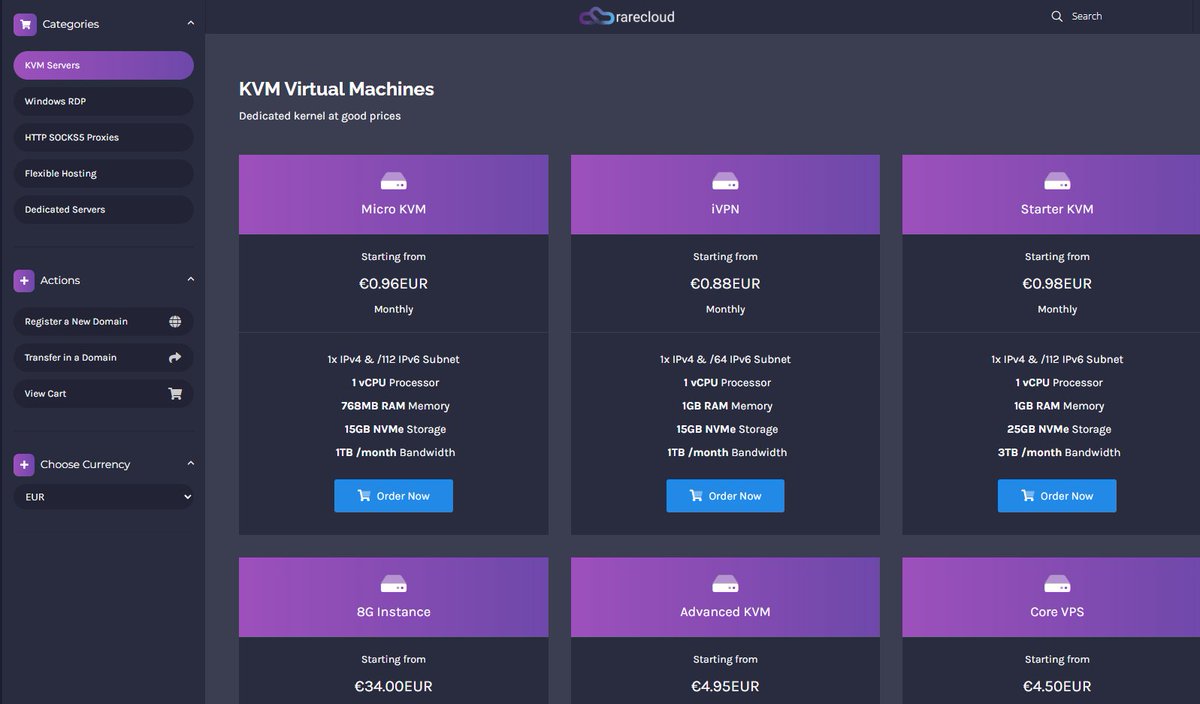Collapse the Choose Currency section chevron

click(x=191, y=464)
